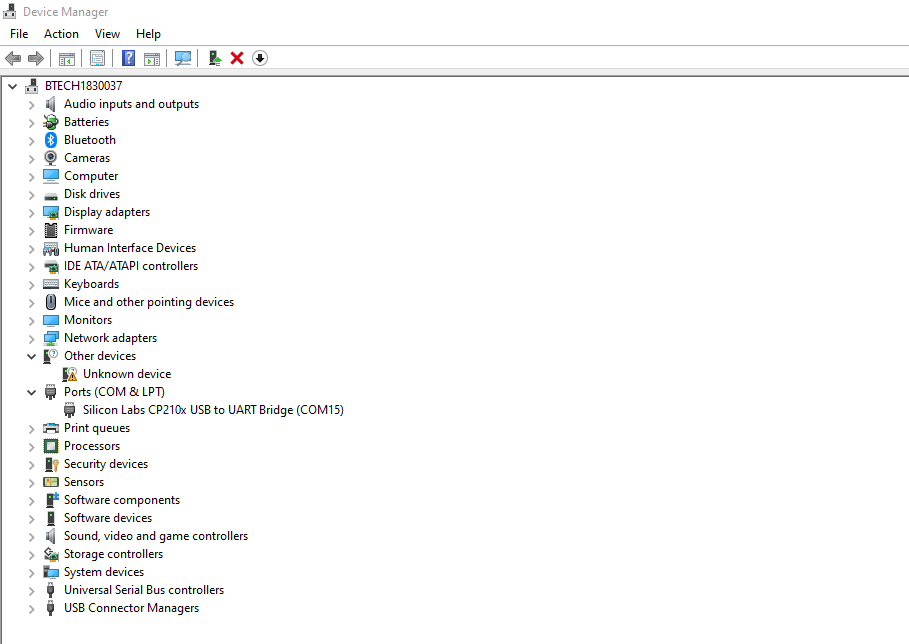Viewport: 909px width, 644px height.
Task: Select Silicon Labs CP210x USB to UART Bridge
Action: tap(213, 410)
